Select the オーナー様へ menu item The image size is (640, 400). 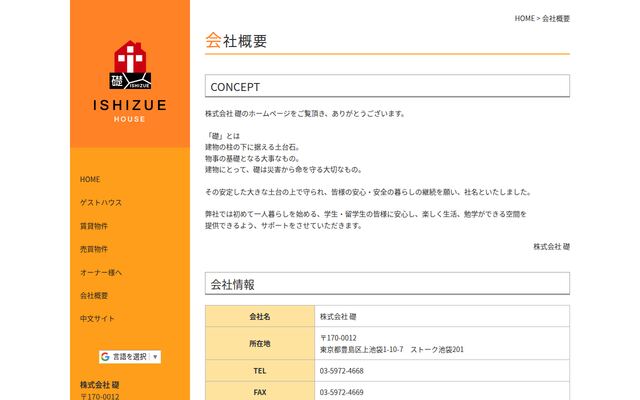[101, 272]
